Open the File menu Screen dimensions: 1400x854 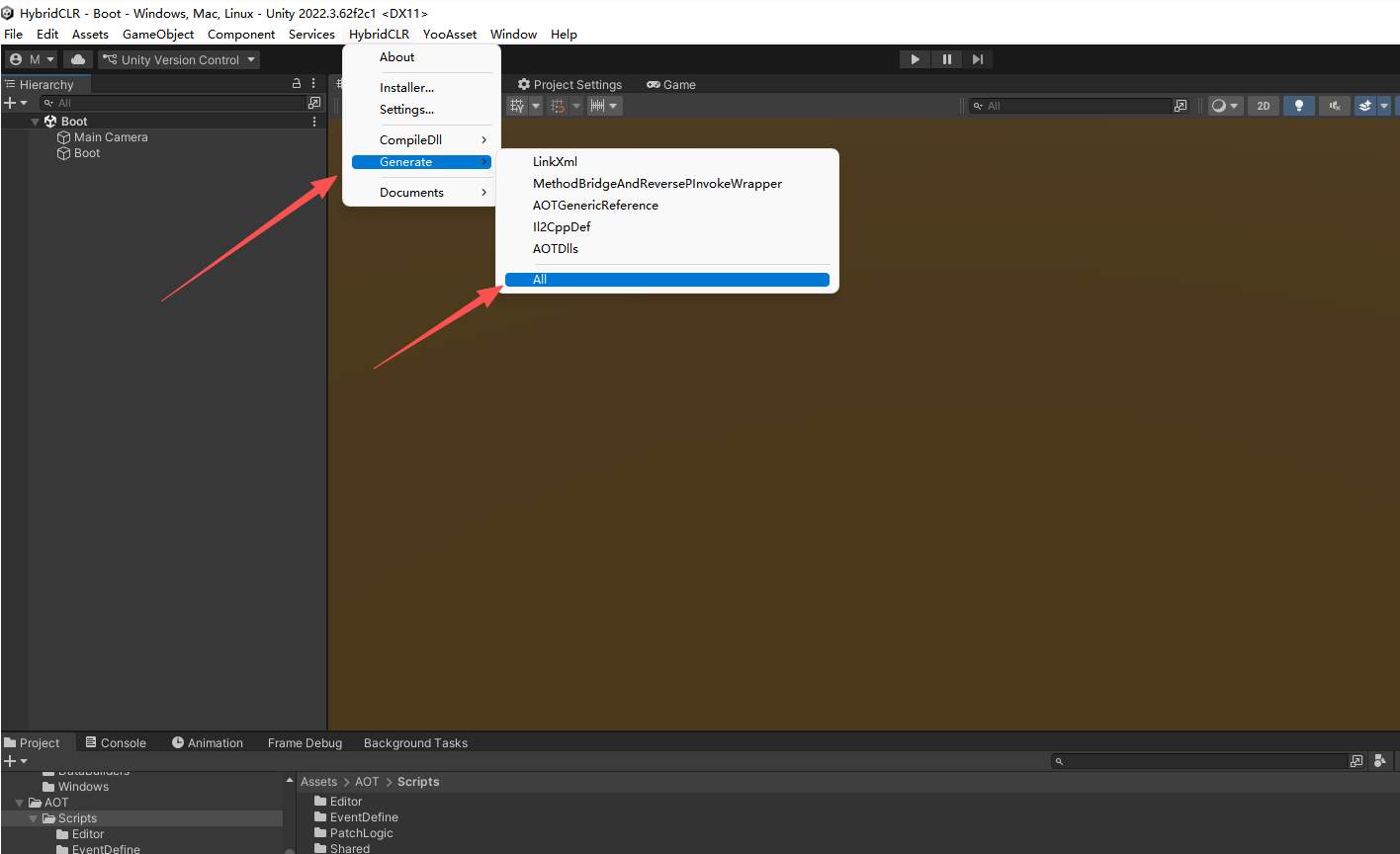(x=14, y=34)
